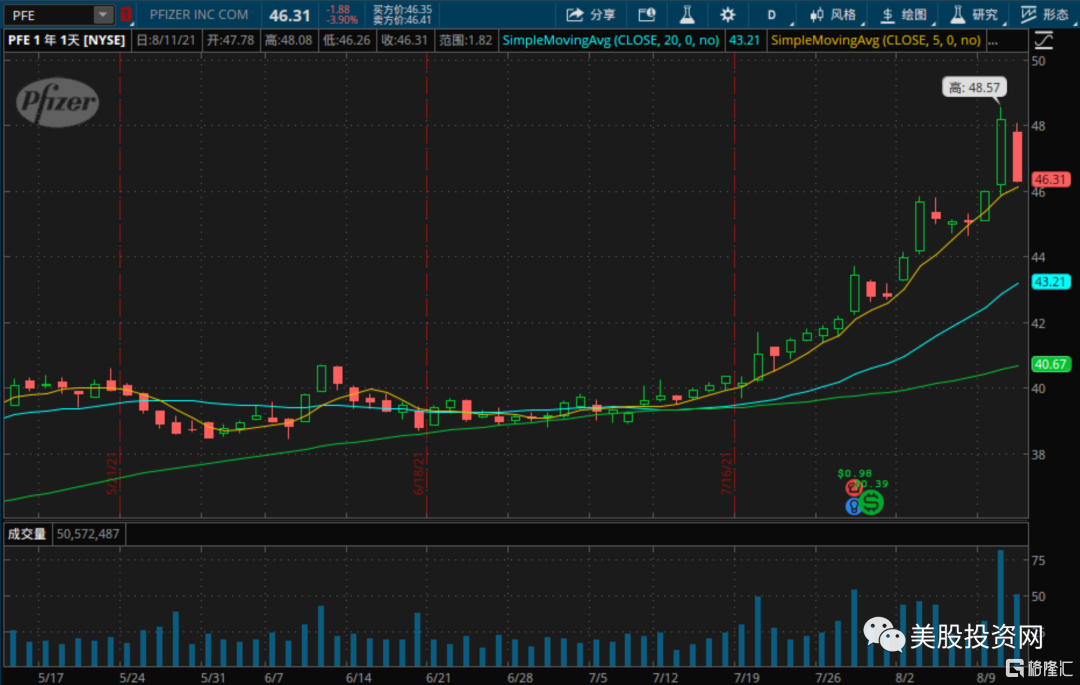Viewport: 1080px width, 685px height.
Task: Click the SimpleMovingAvg (CLOSE, 5) label
Action: point(875,40)
